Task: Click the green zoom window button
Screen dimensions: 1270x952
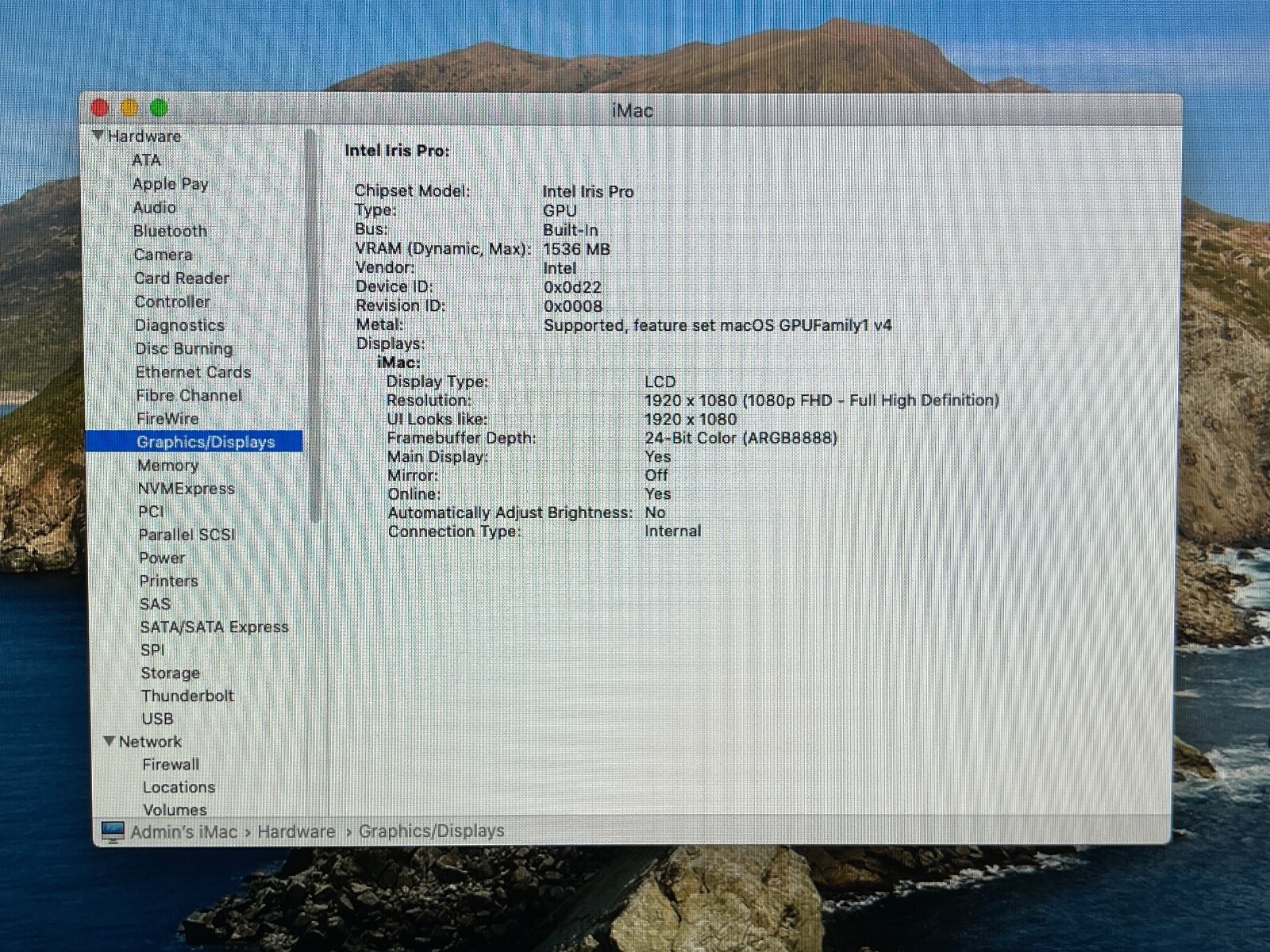Action: (159, 108)
